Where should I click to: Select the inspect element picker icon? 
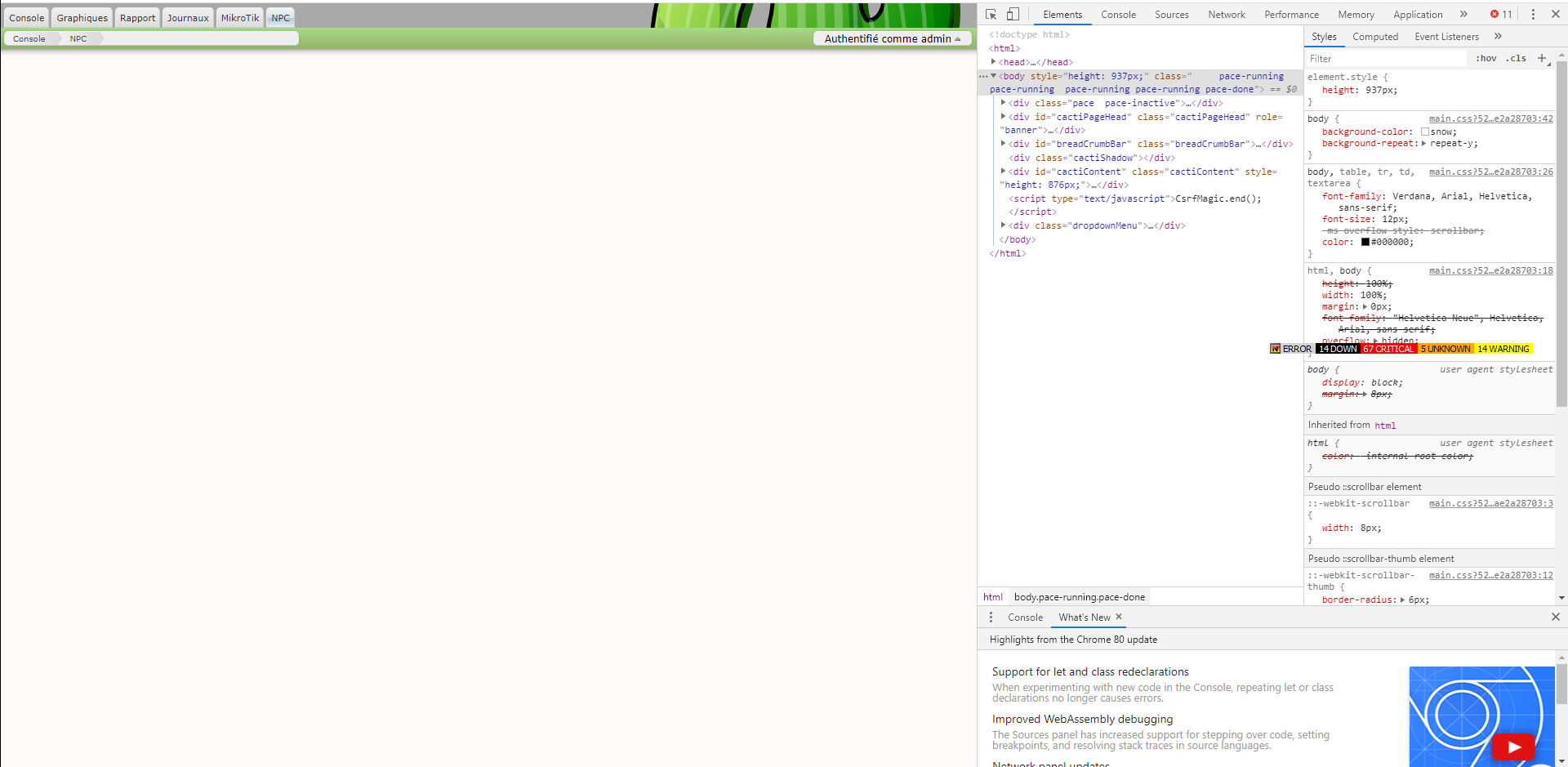tap(991, 14)
